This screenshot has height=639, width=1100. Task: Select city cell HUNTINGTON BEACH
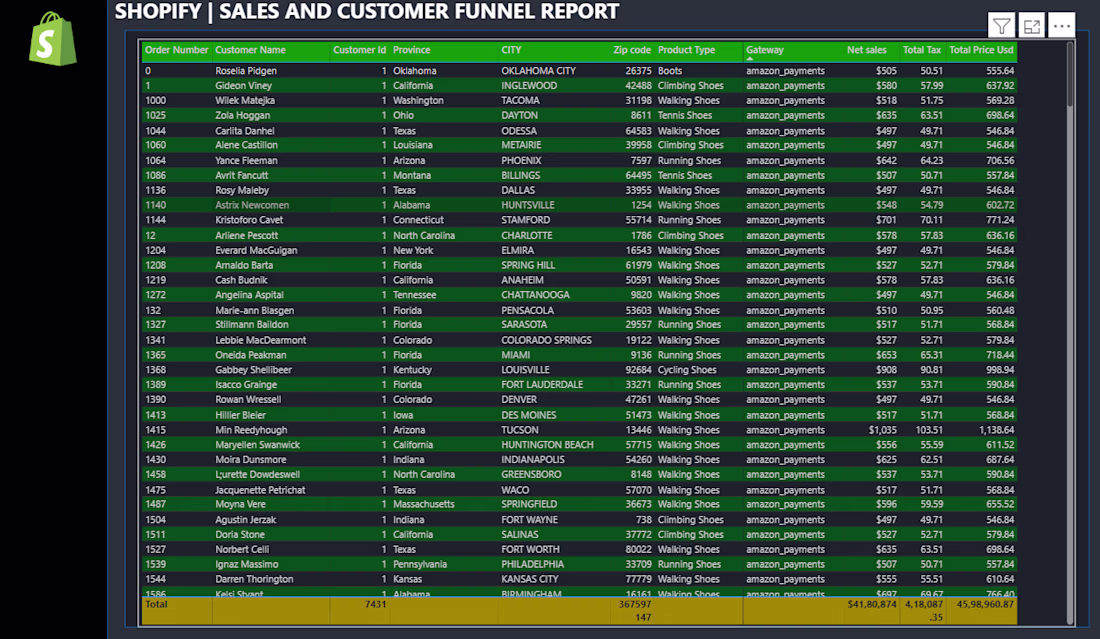pyautogui.click(x=547, y=445)
